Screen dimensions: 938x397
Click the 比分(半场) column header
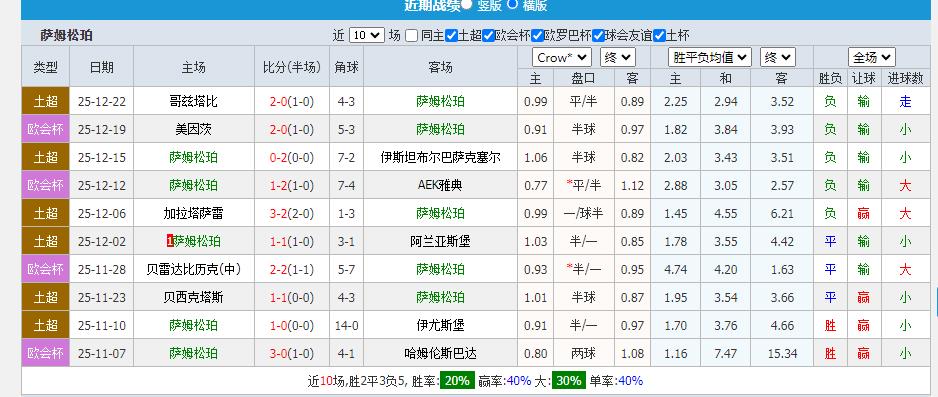291,67
